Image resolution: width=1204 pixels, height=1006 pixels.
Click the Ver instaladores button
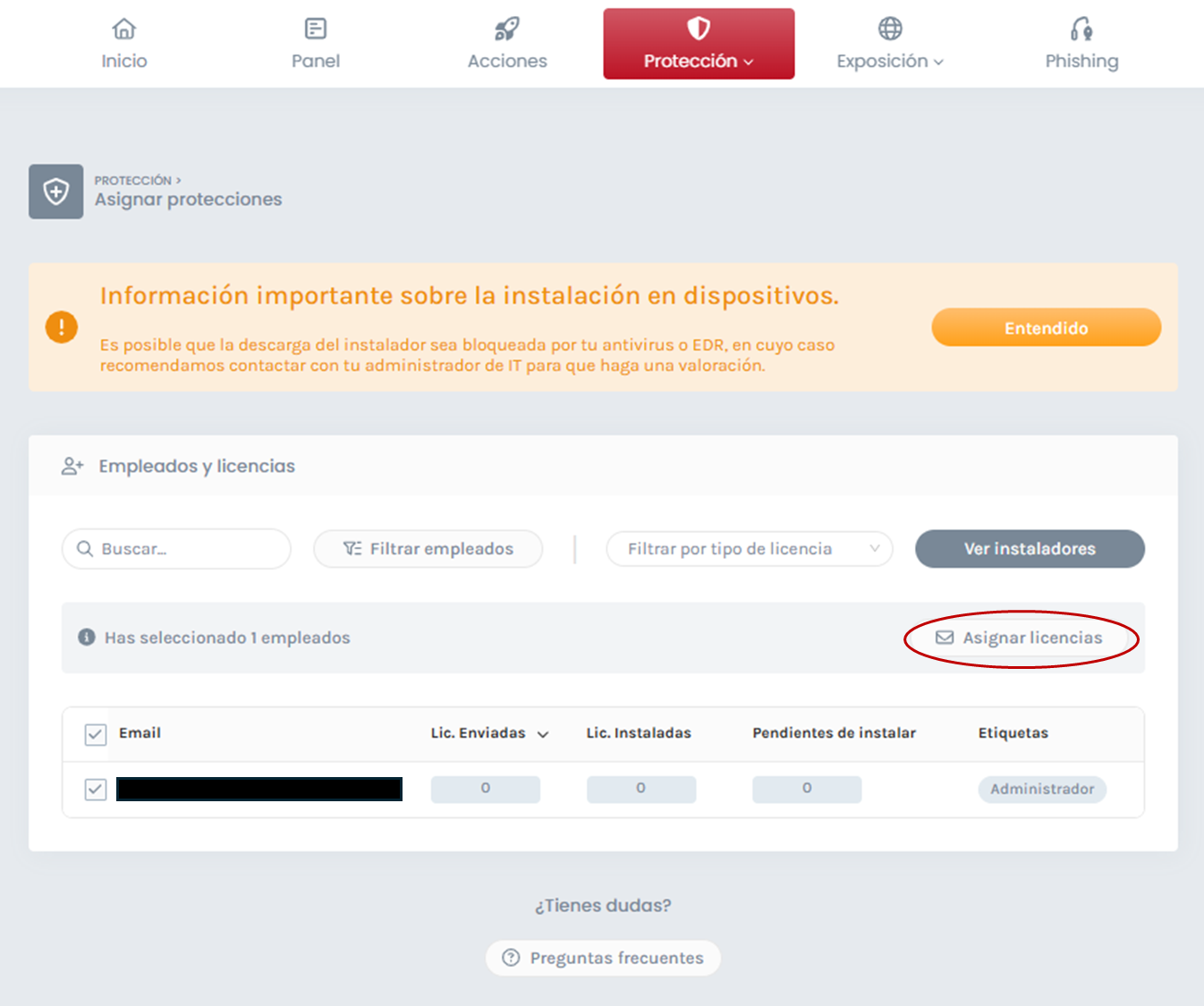[1029, 549]
